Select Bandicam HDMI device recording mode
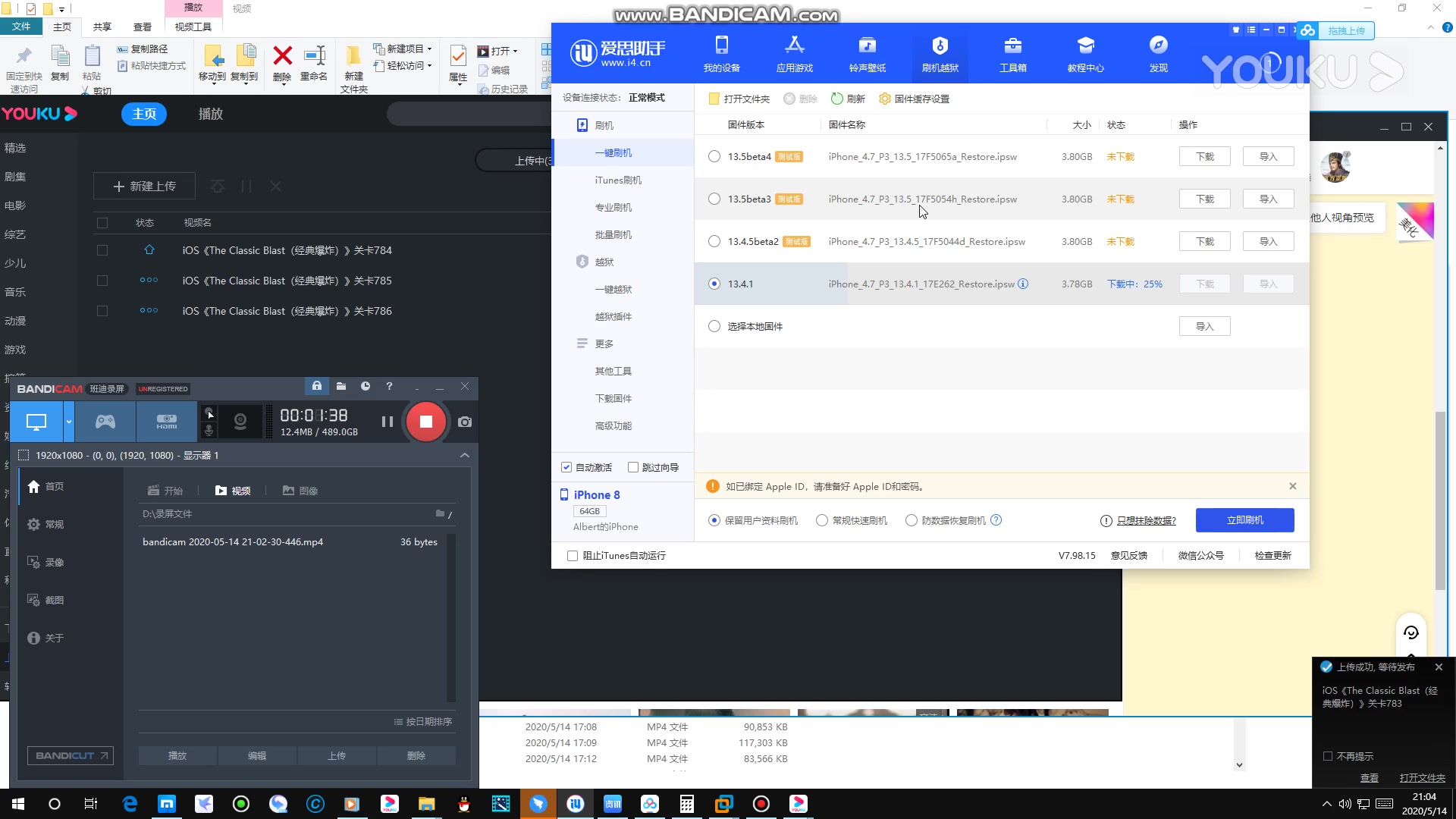Screen dimensions: 1456x819 pyautogui.click(x=167, y=422)
